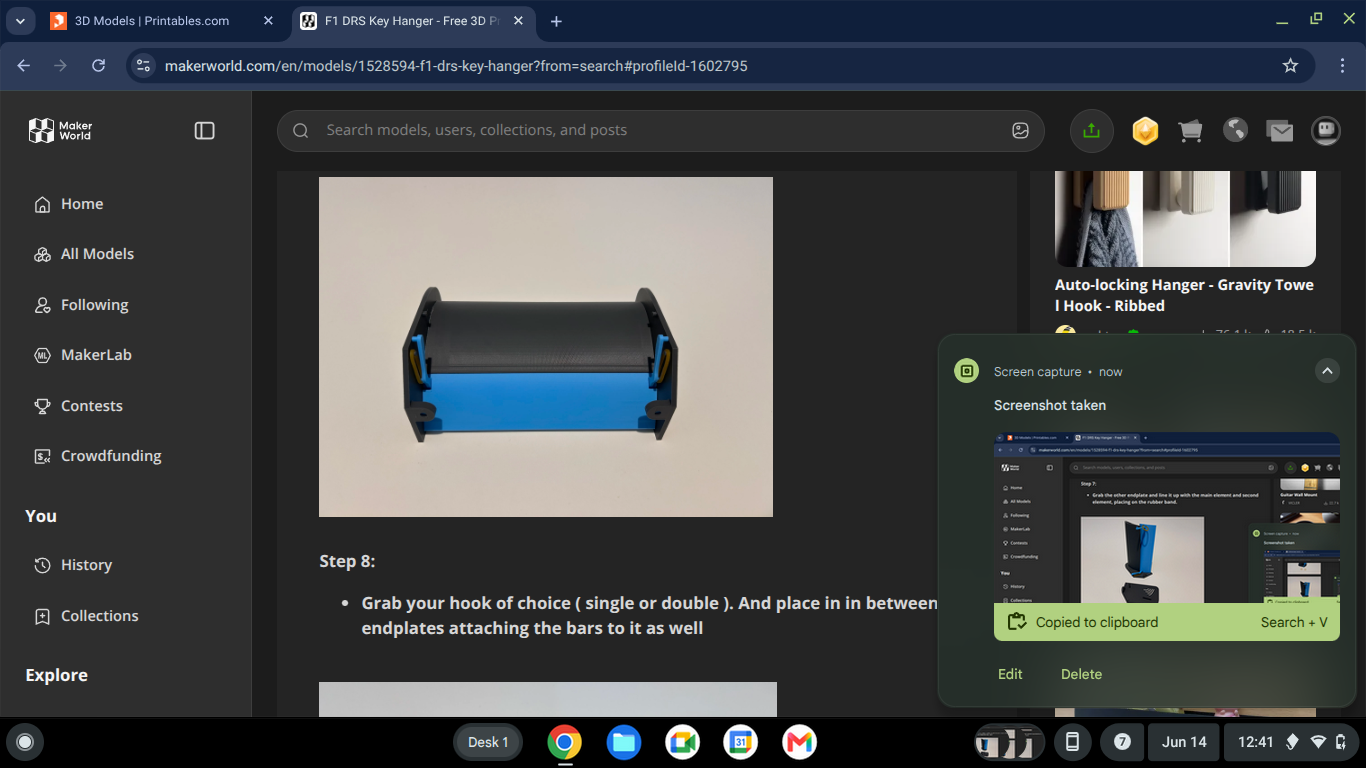Open the Desk 1 switcher button

[x=488, y=742]
